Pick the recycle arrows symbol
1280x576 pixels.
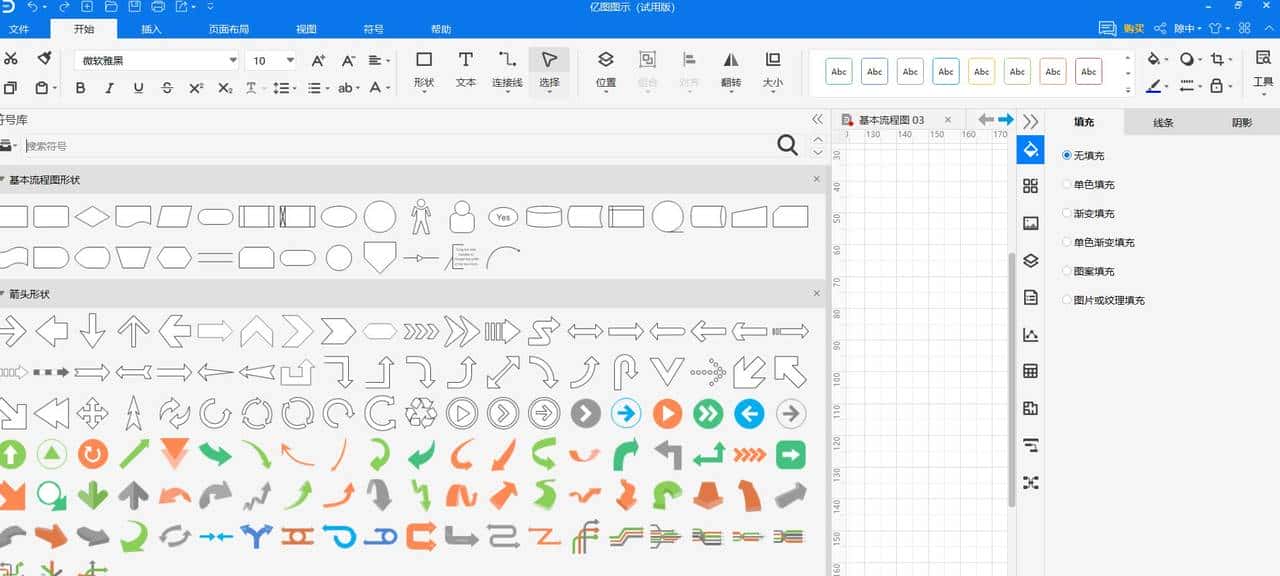[x=420, y=413]
